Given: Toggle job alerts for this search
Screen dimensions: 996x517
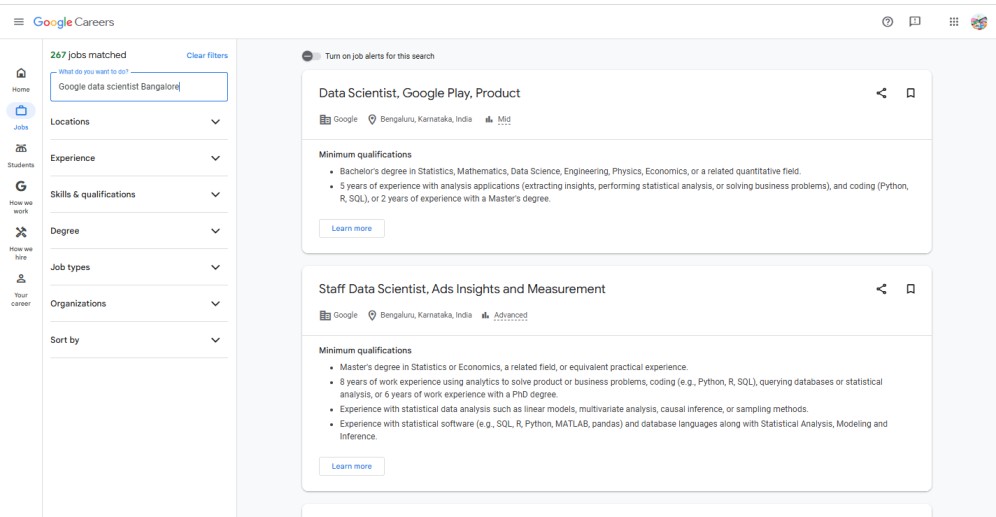Looking at the screenshot, I should coord(311,56).
